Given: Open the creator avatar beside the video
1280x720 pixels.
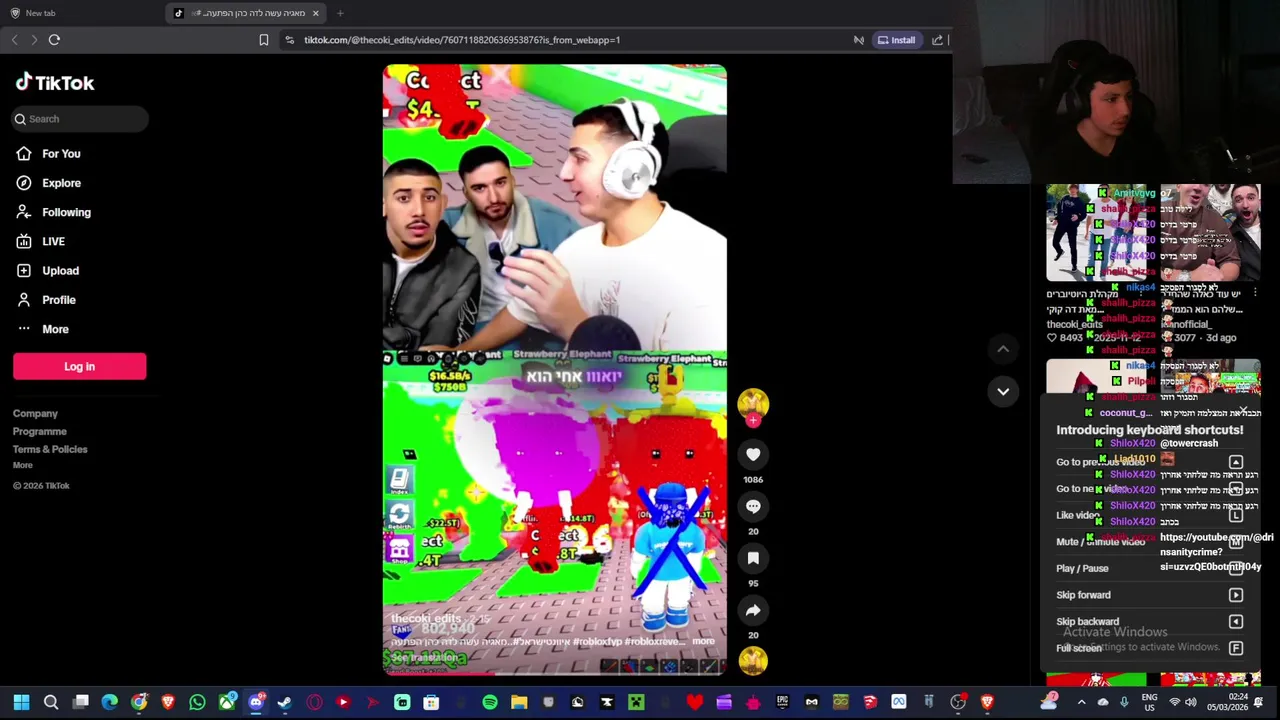Looking at the screenshot, I should 753,403.
